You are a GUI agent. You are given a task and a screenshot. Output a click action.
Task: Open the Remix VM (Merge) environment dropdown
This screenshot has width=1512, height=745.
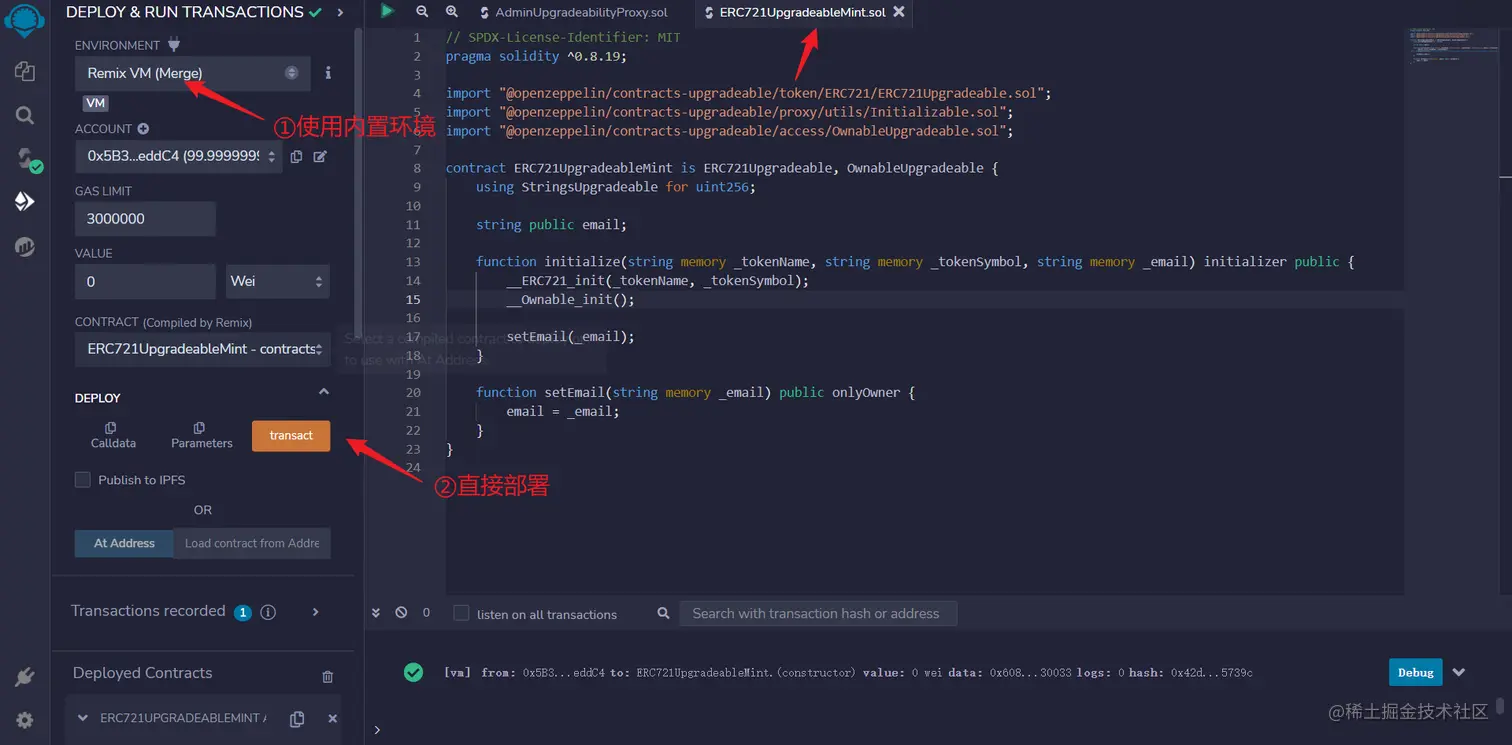(192, 73)
